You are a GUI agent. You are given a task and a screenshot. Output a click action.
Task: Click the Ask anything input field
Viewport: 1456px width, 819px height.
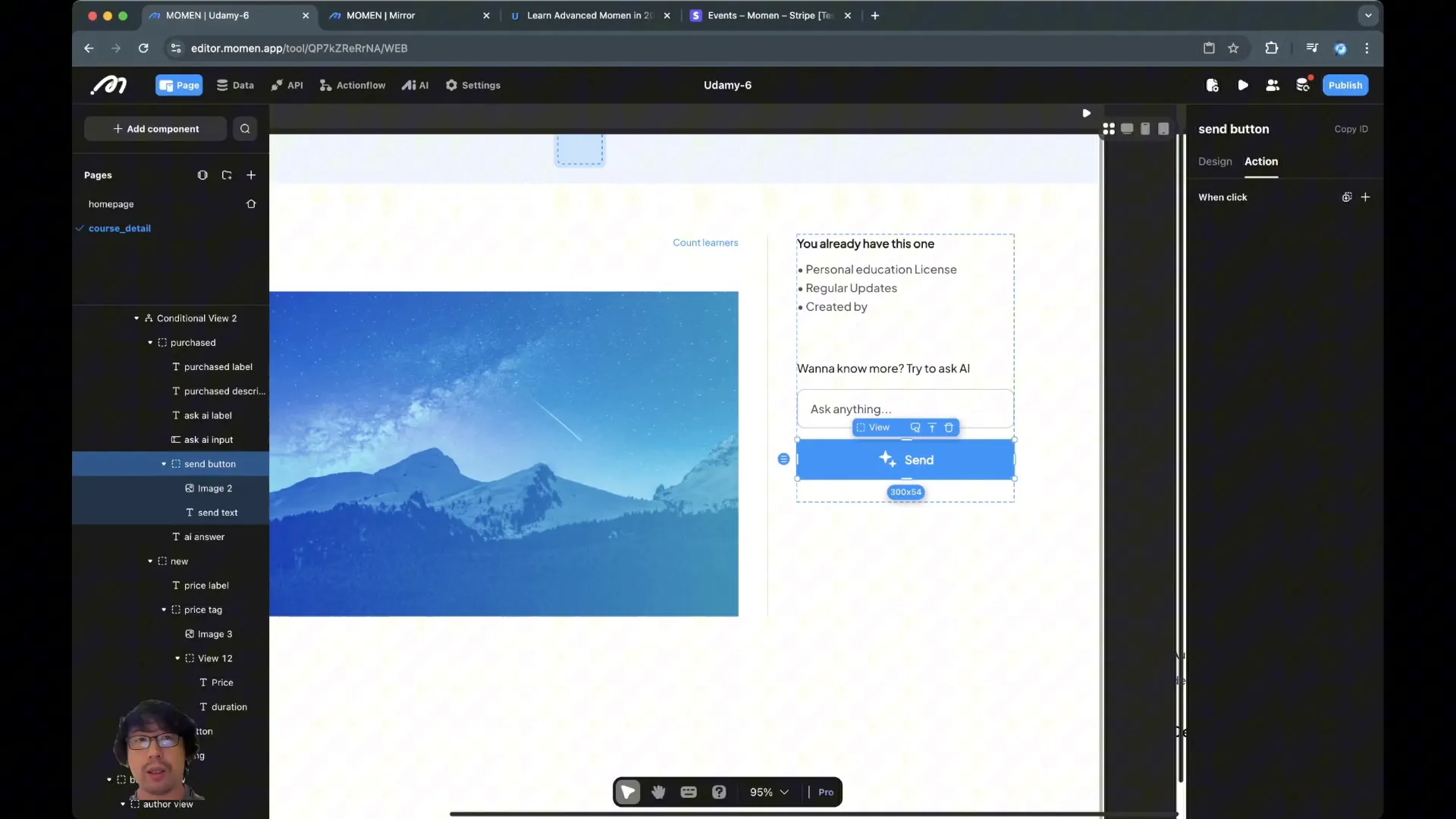coord(905,409)
